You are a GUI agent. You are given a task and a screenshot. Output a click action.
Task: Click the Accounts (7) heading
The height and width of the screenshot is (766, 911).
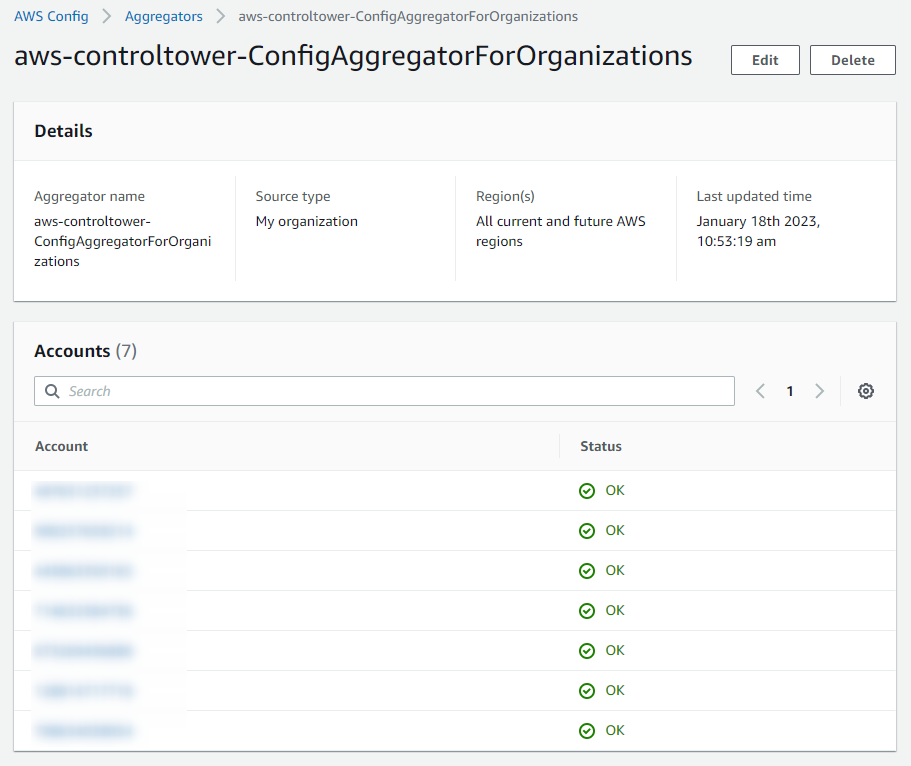(x=85, y=351)
